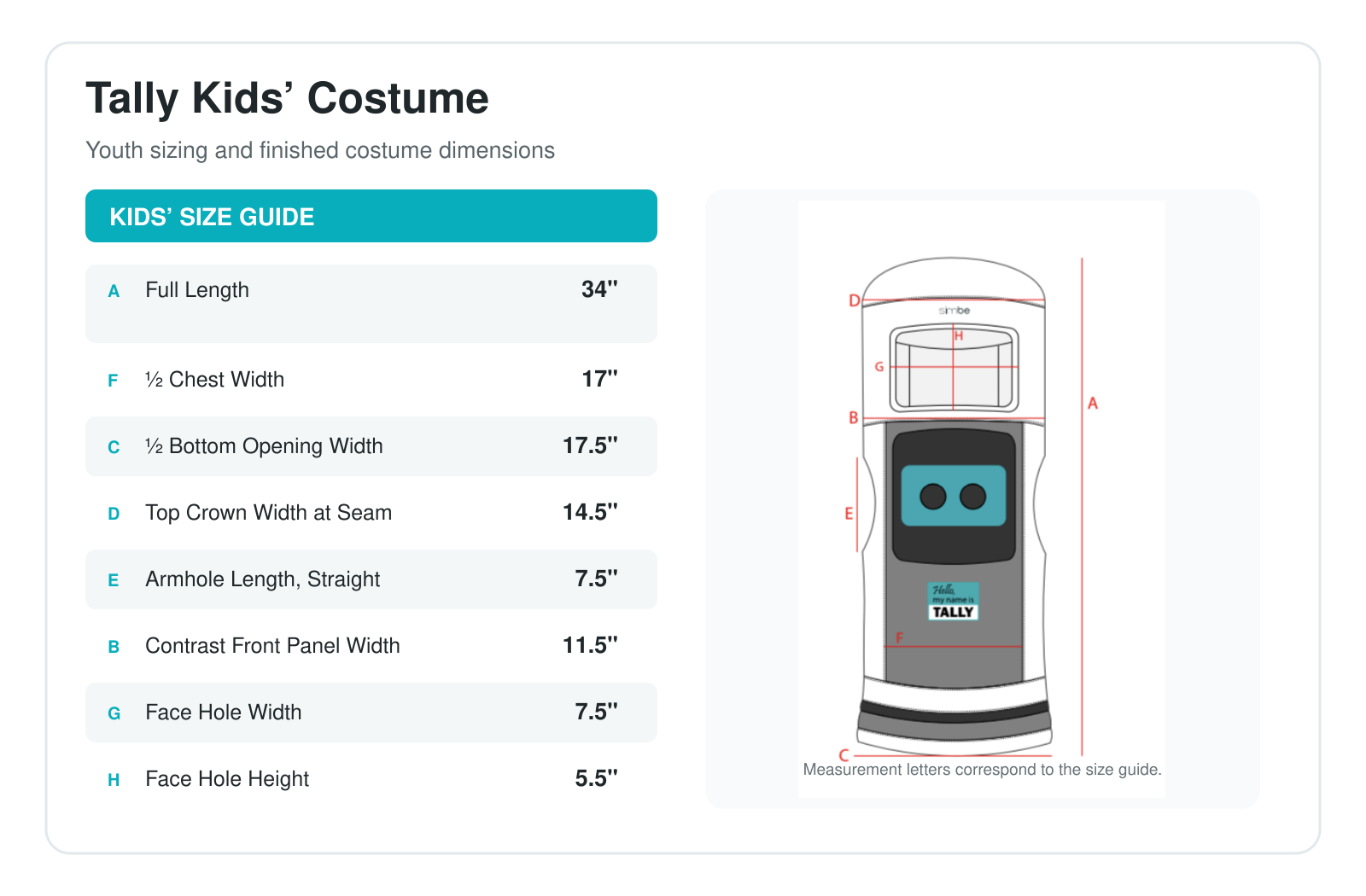Click the red B marker on costume diagram

pyautogui.click(x=853, y=418)
